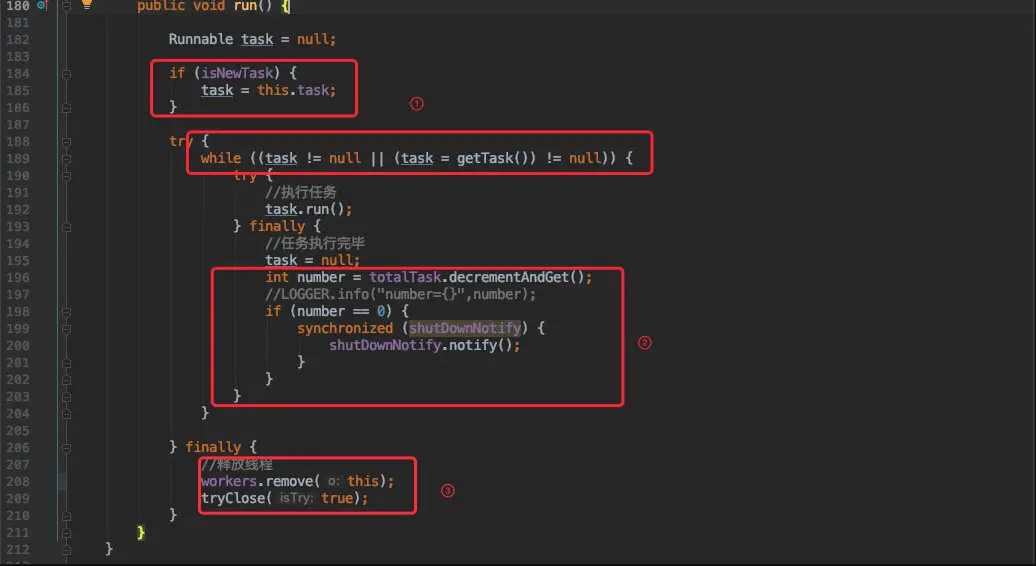Click fold end marker on line 210

coord(66,516)
